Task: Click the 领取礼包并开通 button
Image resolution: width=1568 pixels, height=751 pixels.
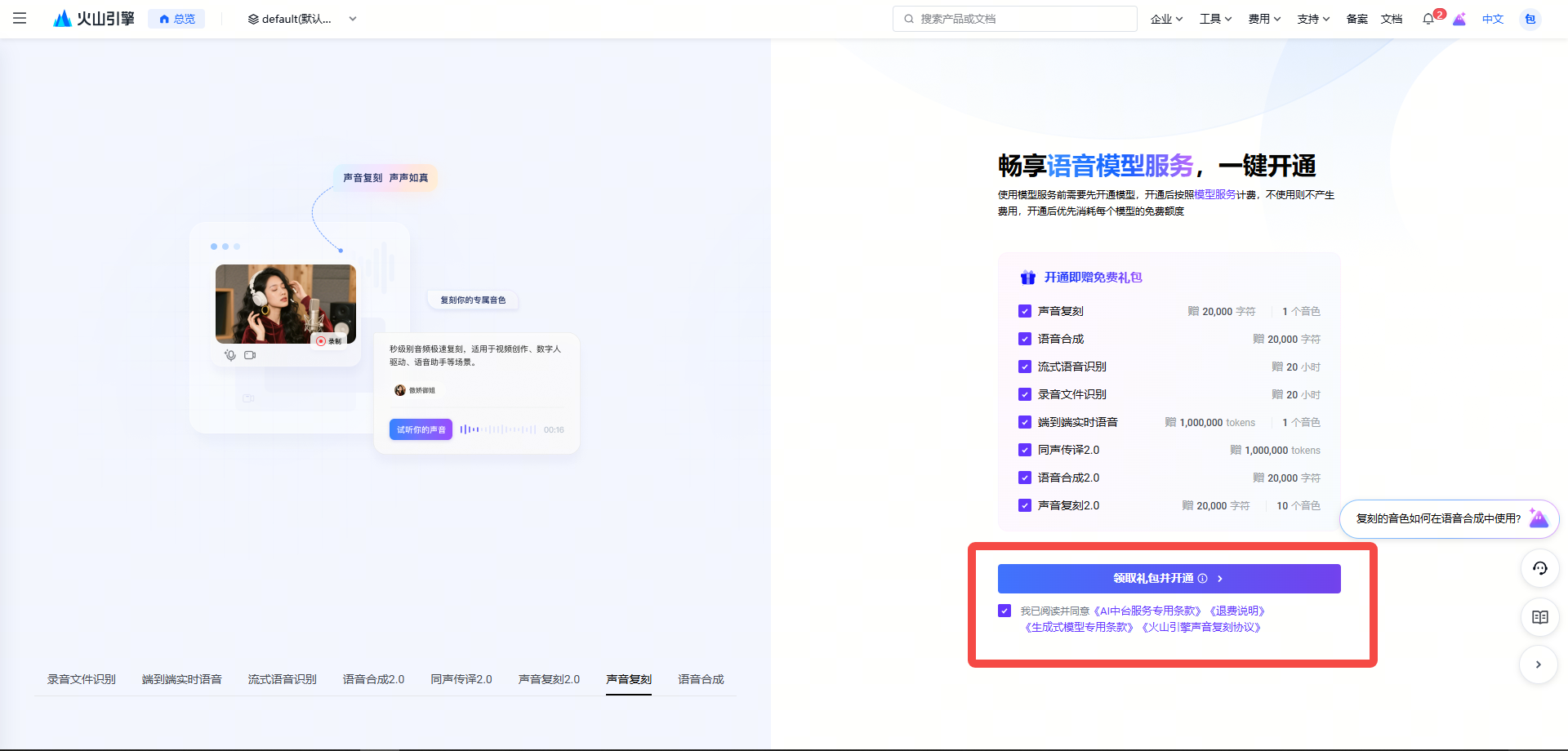Action: tap(1169, 579)
